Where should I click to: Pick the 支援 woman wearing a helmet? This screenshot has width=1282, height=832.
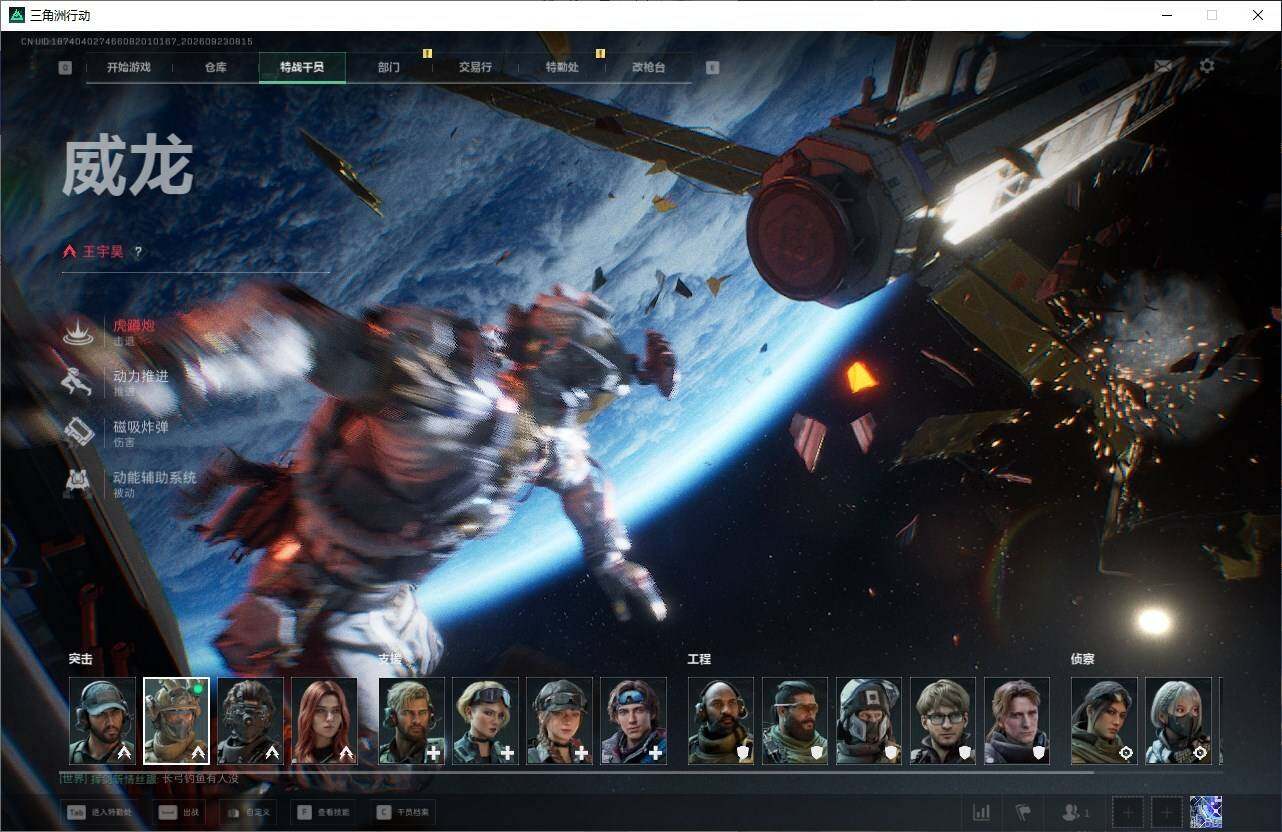[x=560, y=721]
